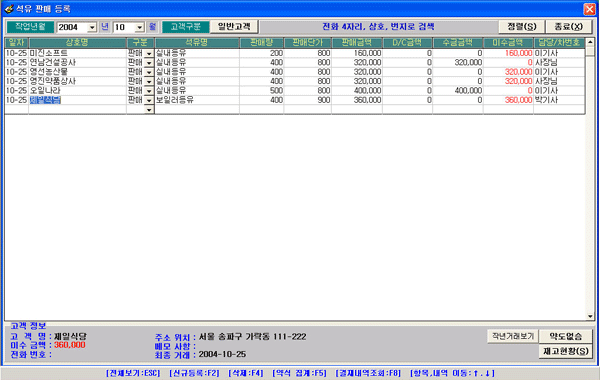Click the 작년거래보기 button
Viewport: 600px width, 380px height.
(513, 336)
